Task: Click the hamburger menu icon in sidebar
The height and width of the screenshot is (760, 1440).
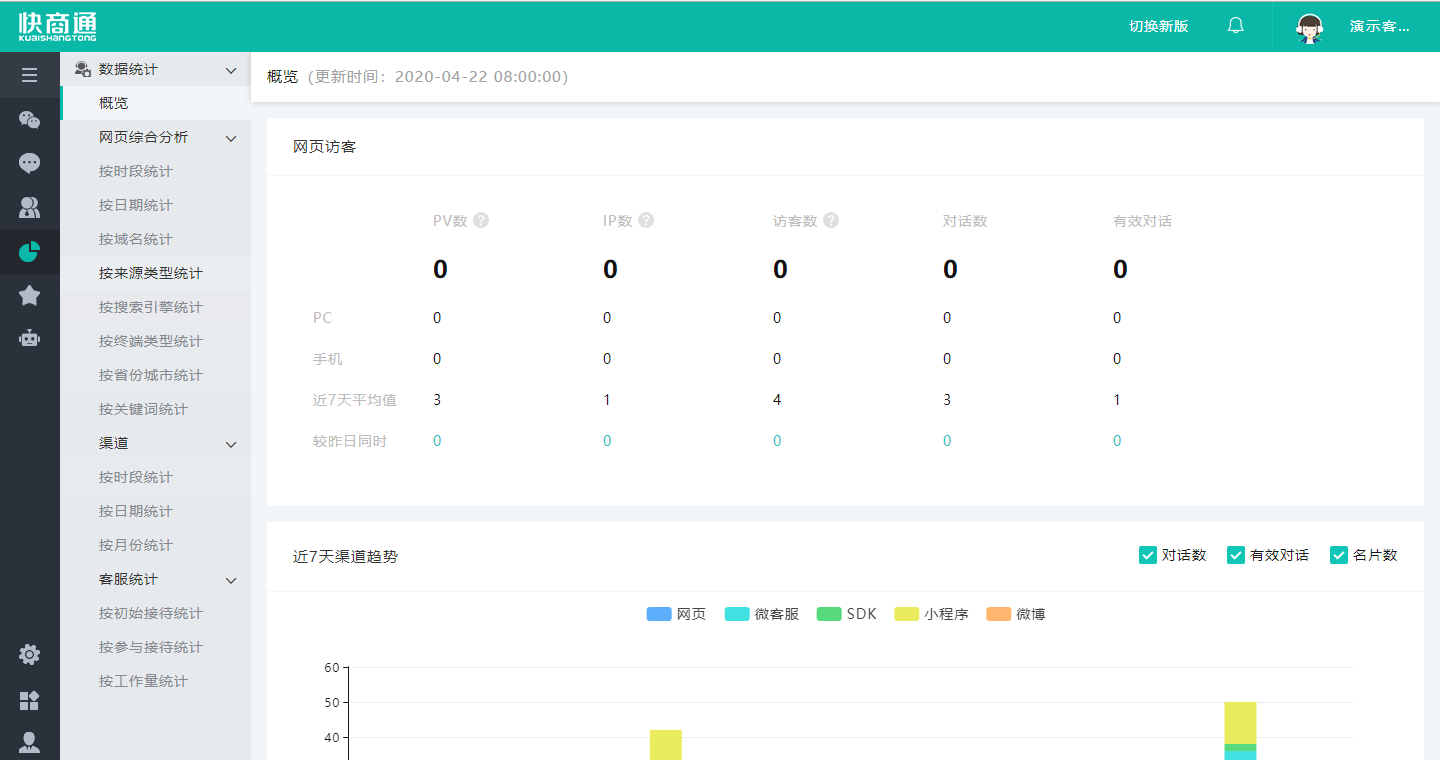Action: pos(30,75)
